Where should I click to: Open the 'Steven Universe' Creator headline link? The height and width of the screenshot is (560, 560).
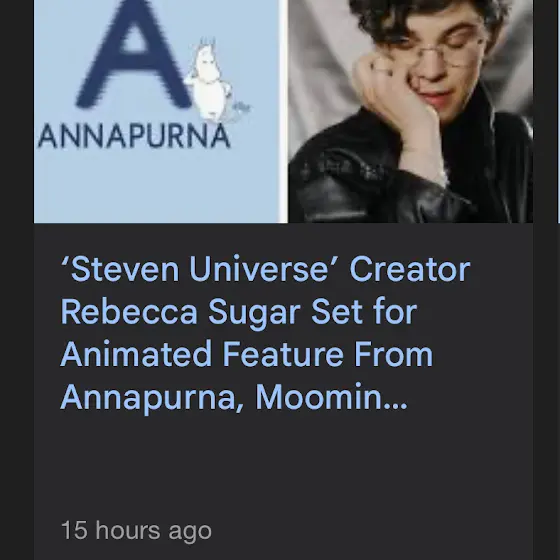click(265, 333)
